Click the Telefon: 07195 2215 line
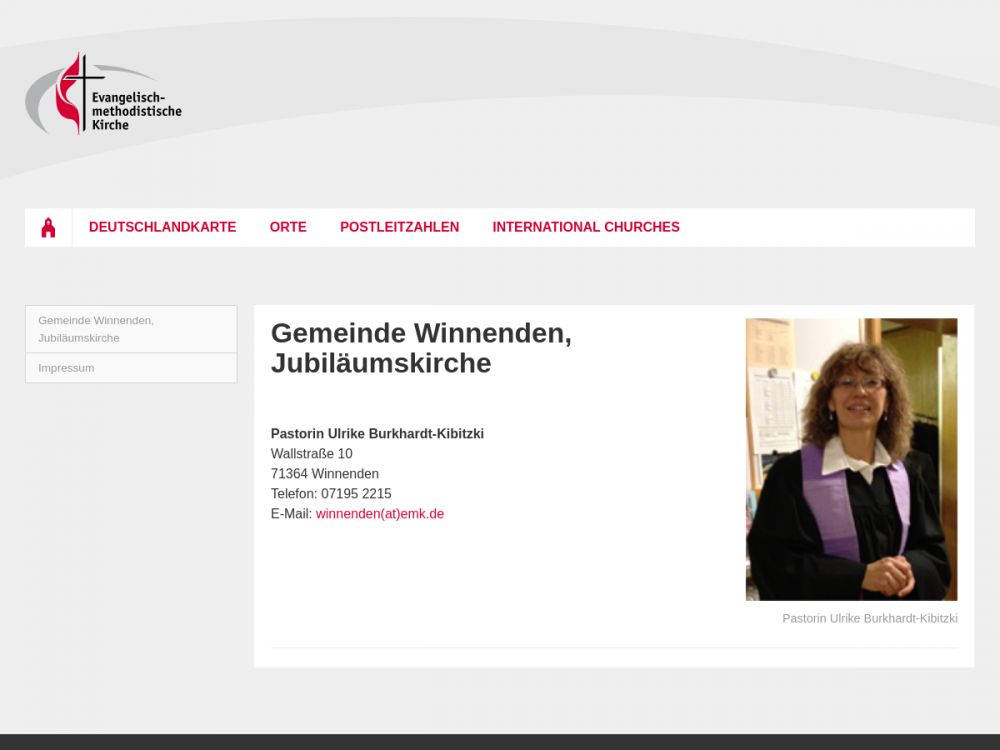Screen dimensions: 1000x750 (331, 494)
